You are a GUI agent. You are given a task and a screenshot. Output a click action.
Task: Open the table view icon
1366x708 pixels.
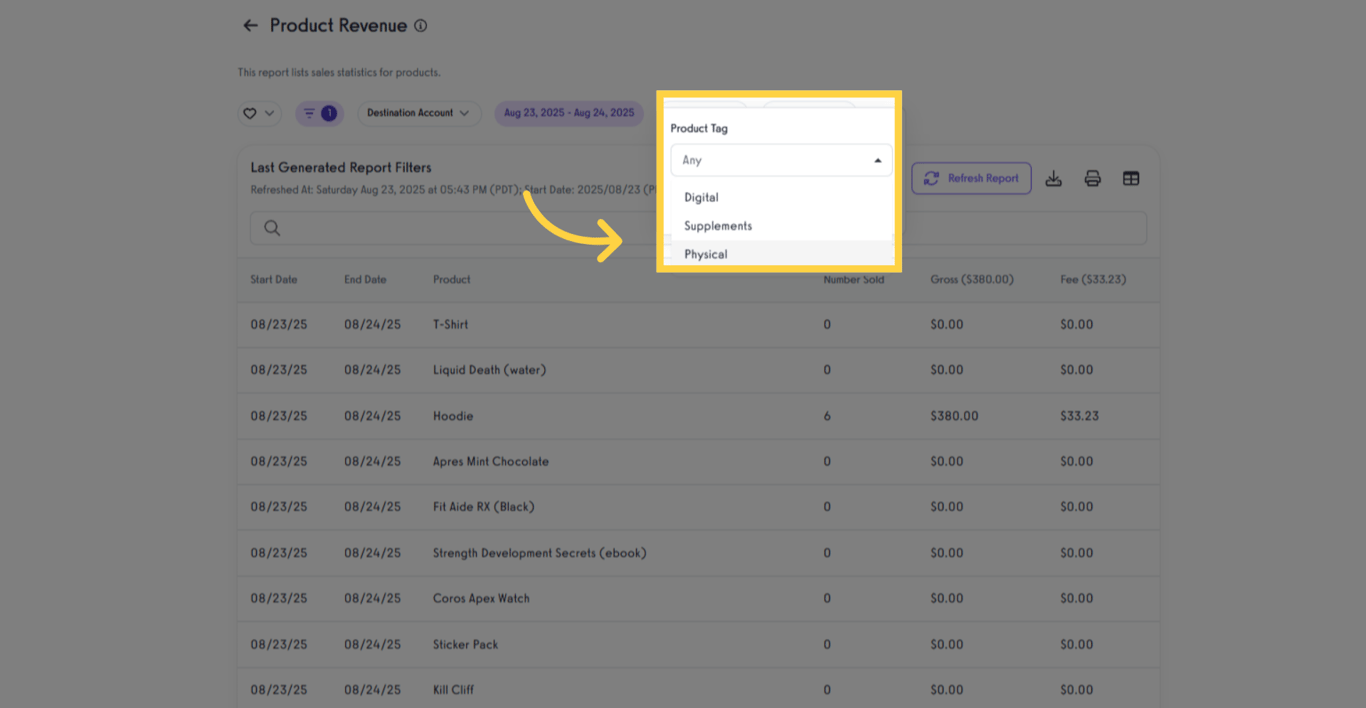[x=1131, y=178]
